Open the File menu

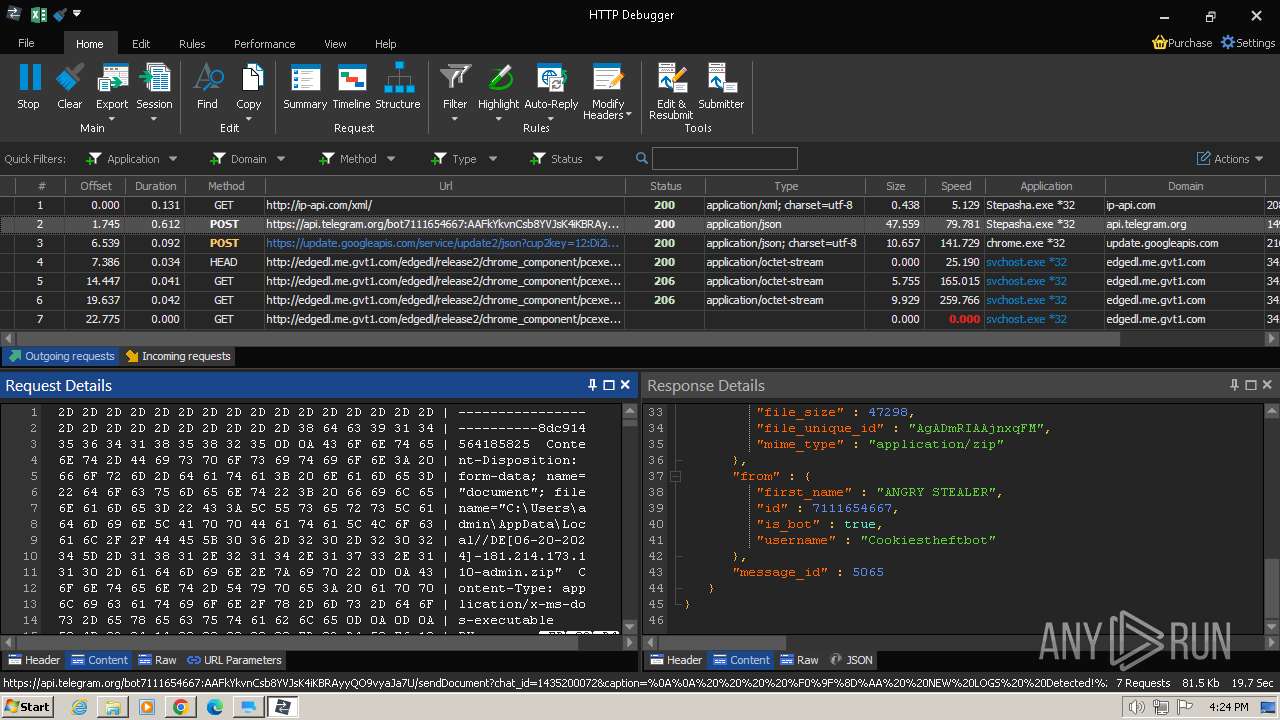point(26,44)
